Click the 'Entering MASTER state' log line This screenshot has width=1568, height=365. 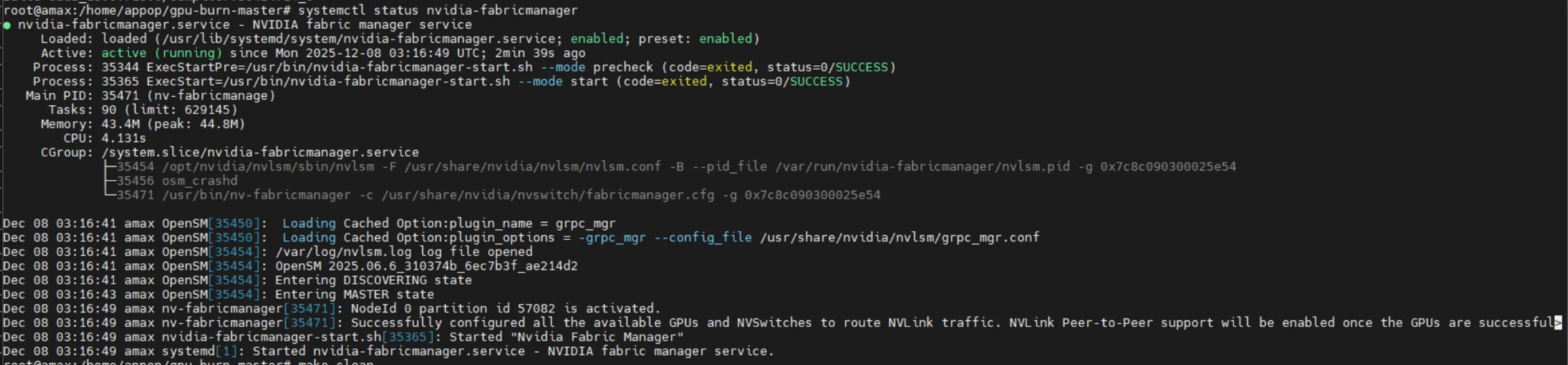[354, 295]
